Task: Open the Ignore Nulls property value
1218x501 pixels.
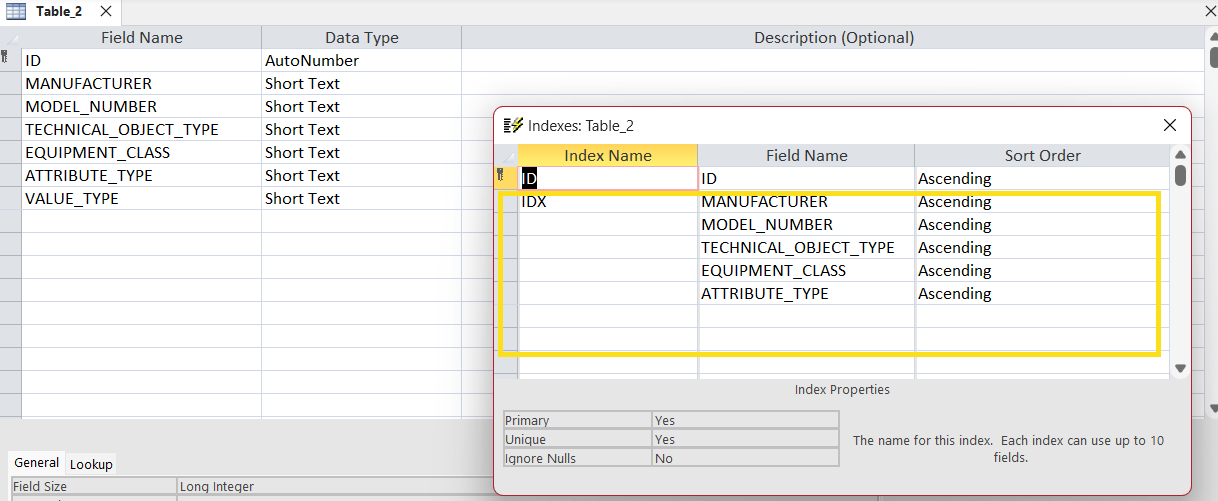Action: (x=744, y=458)
